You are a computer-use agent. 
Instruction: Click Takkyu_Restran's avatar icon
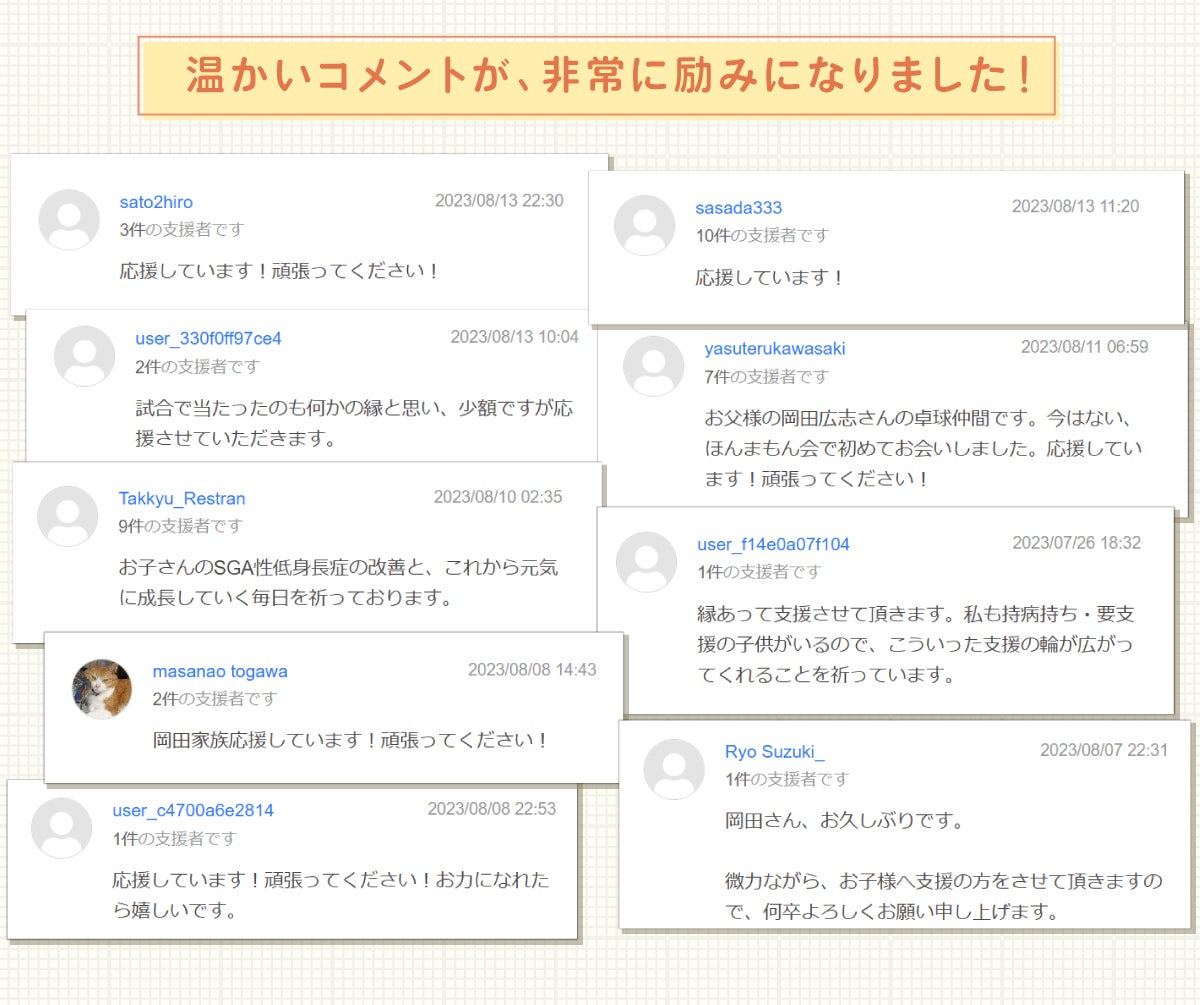67,516
